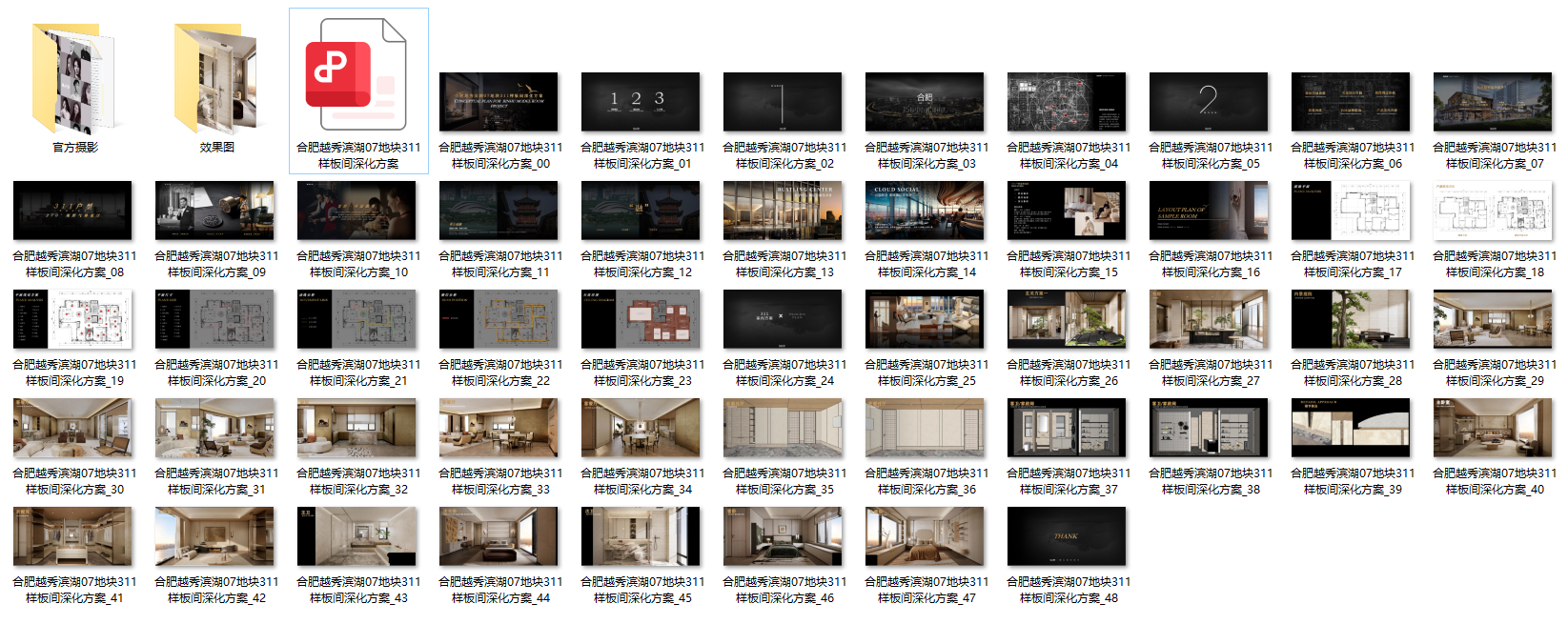The image size is (1568, 624).
Task: Select the thumbnail showing number 2, file _05
Action: coord(1209,102)
